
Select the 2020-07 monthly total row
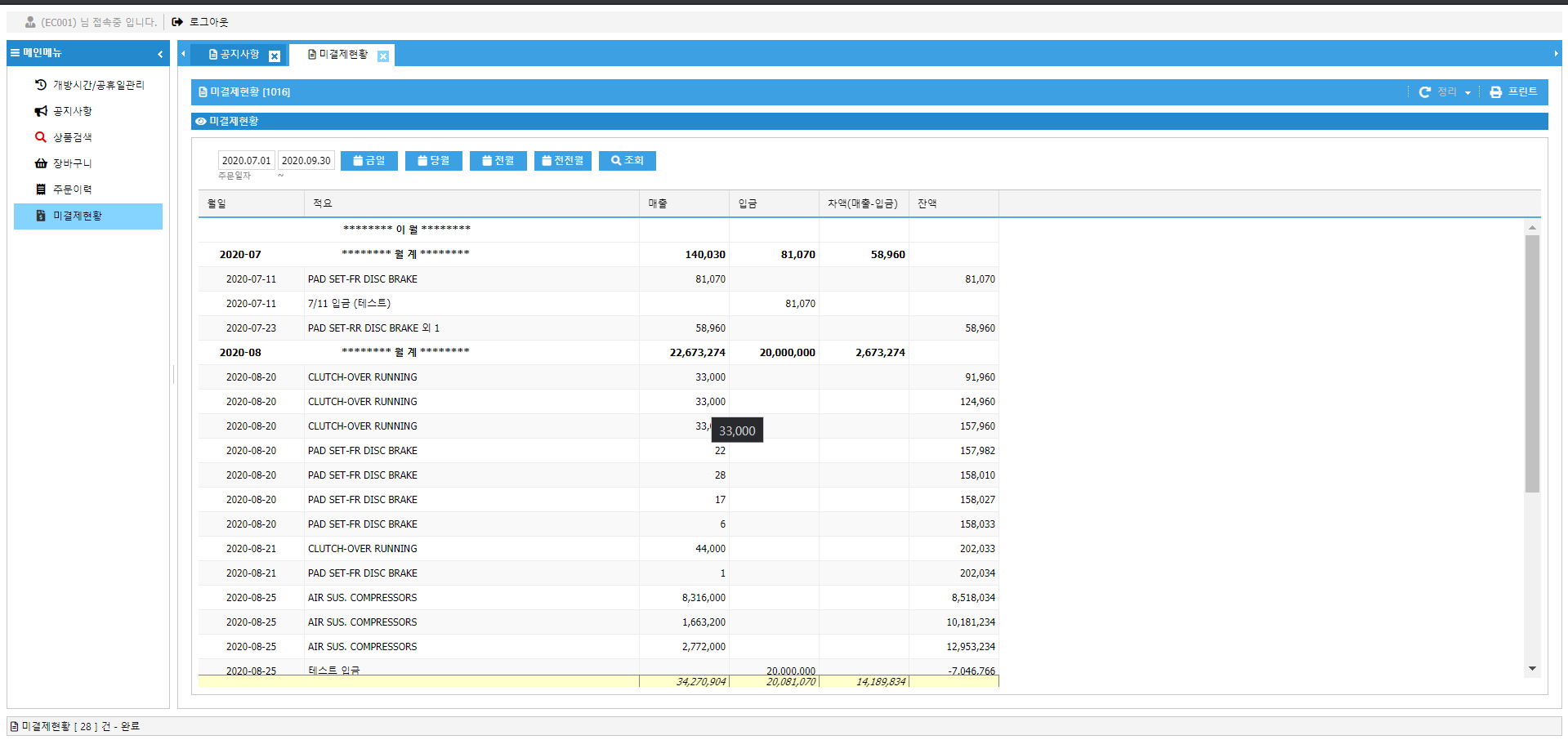(x=598, y=255)
